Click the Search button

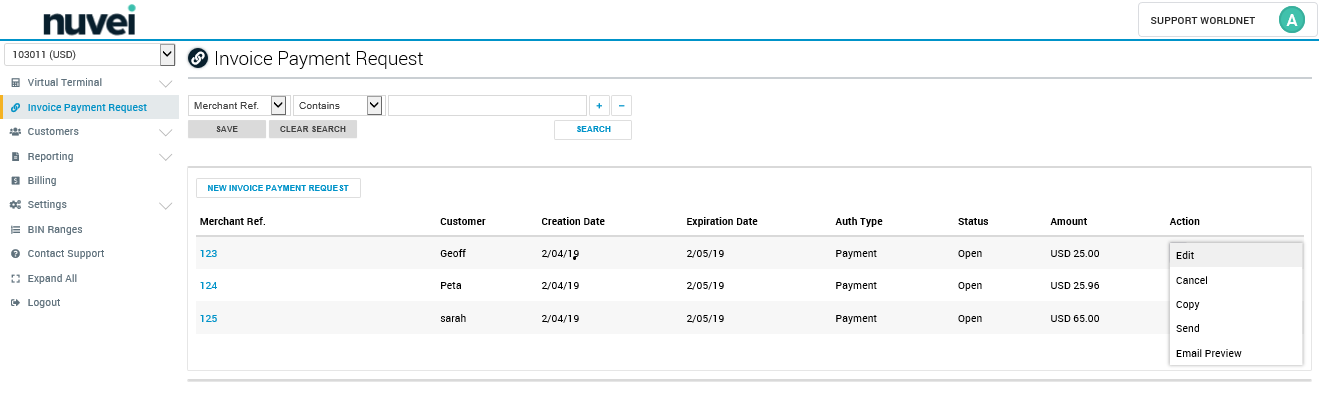coord(593,130)
